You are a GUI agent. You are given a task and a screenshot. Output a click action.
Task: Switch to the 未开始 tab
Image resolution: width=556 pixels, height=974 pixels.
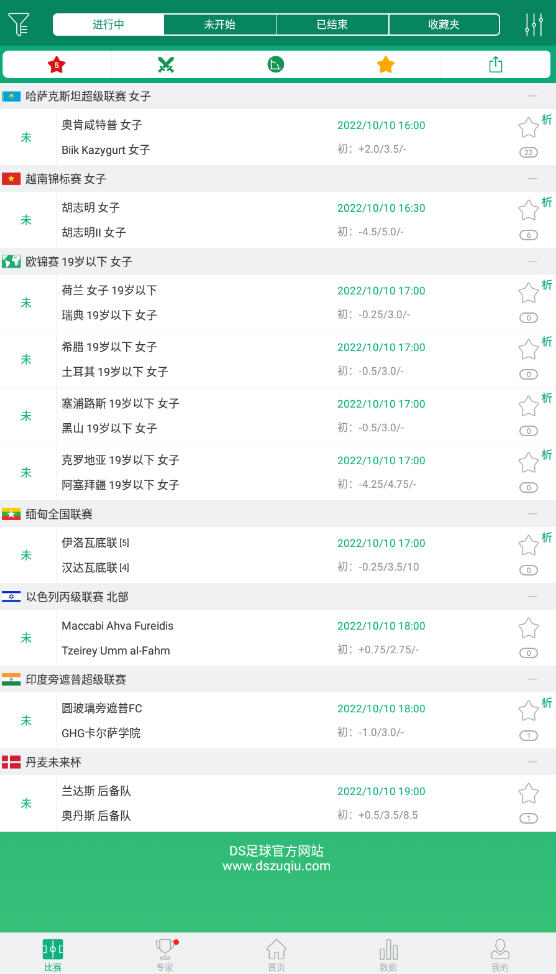pos(220,25)
